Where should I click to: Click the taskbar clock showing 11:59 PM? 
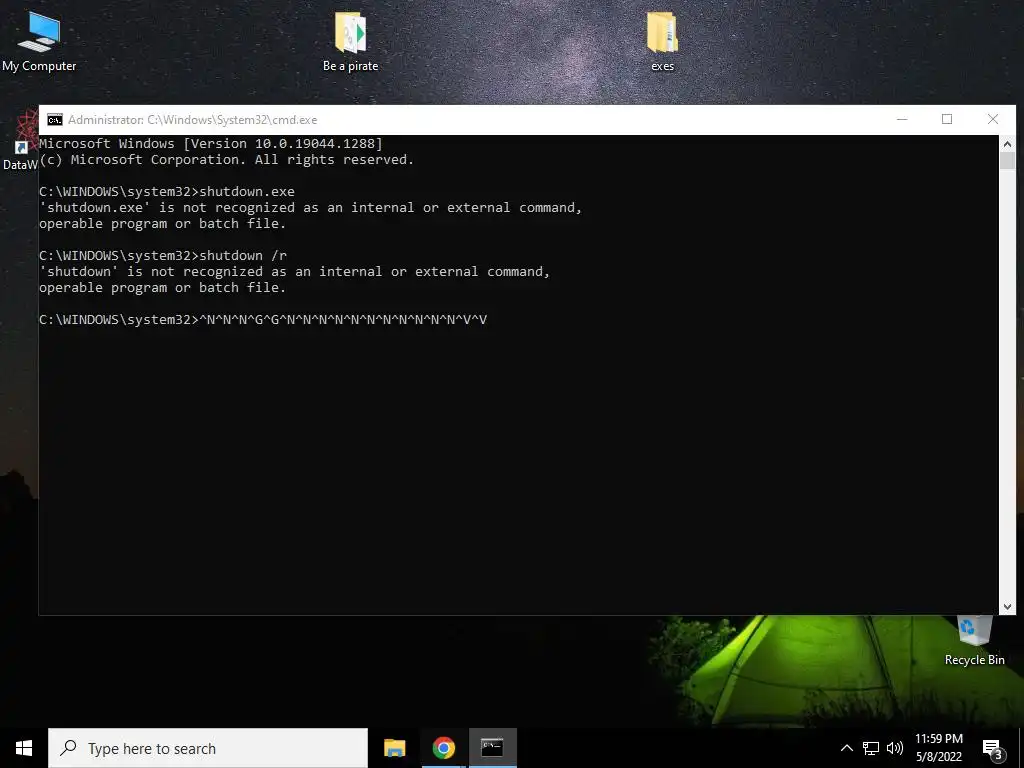[938, 748]
